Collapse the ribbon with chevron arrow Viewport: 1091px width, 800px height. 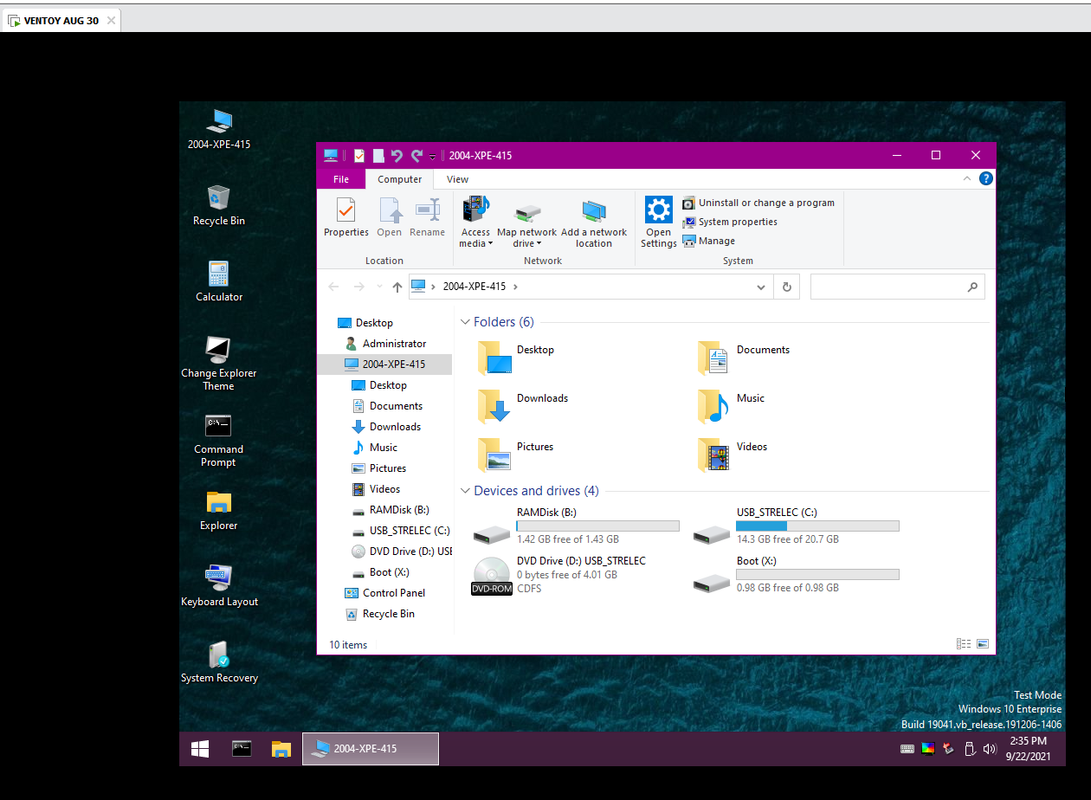coord(967,179)
